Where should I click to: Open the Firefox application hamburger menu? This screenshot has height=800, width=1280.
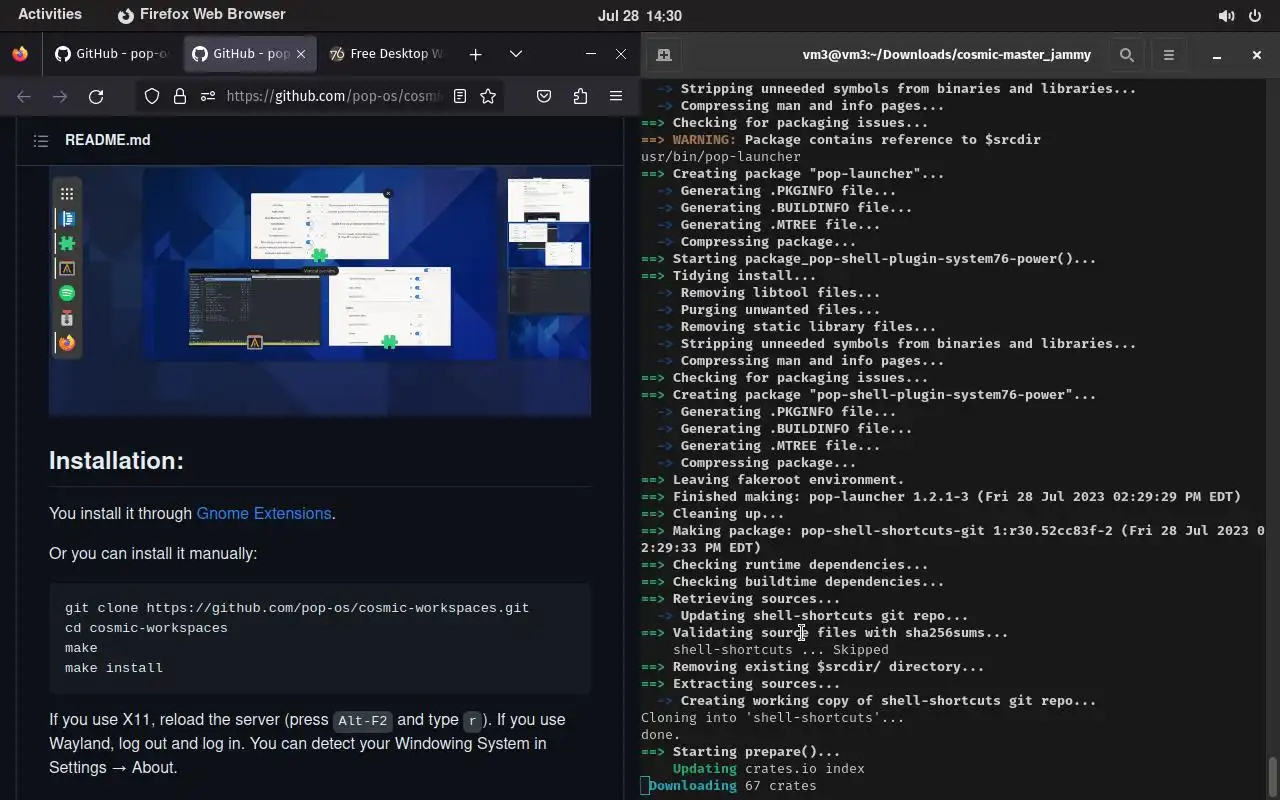click(616, 96)
